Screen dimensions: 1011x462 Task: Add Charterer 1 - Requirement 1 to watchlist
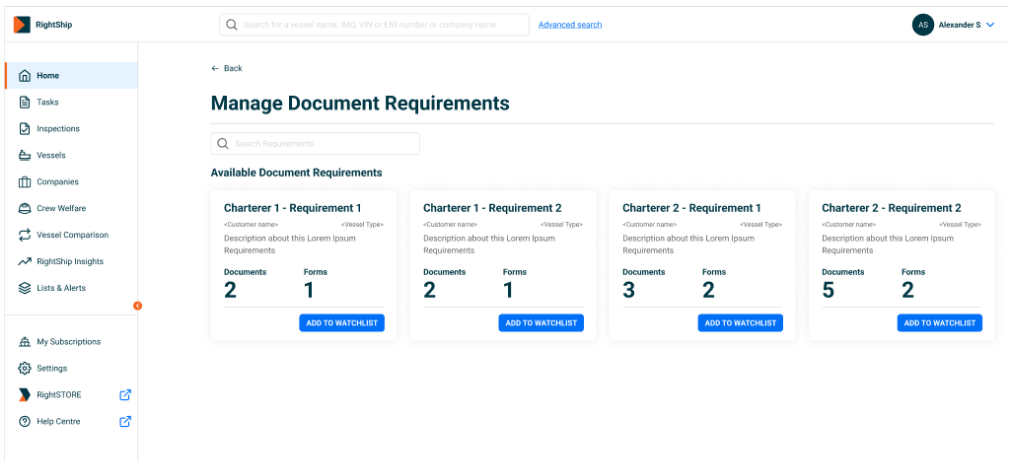tap(342, 323)
